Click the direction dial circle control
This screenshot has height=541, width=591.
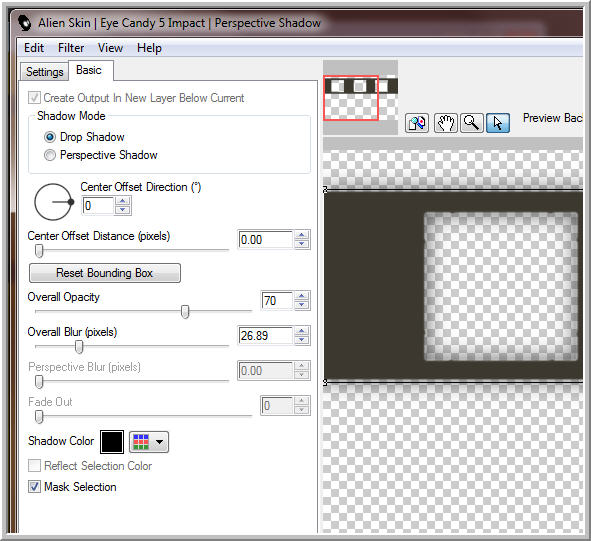[x=54, y=202]
